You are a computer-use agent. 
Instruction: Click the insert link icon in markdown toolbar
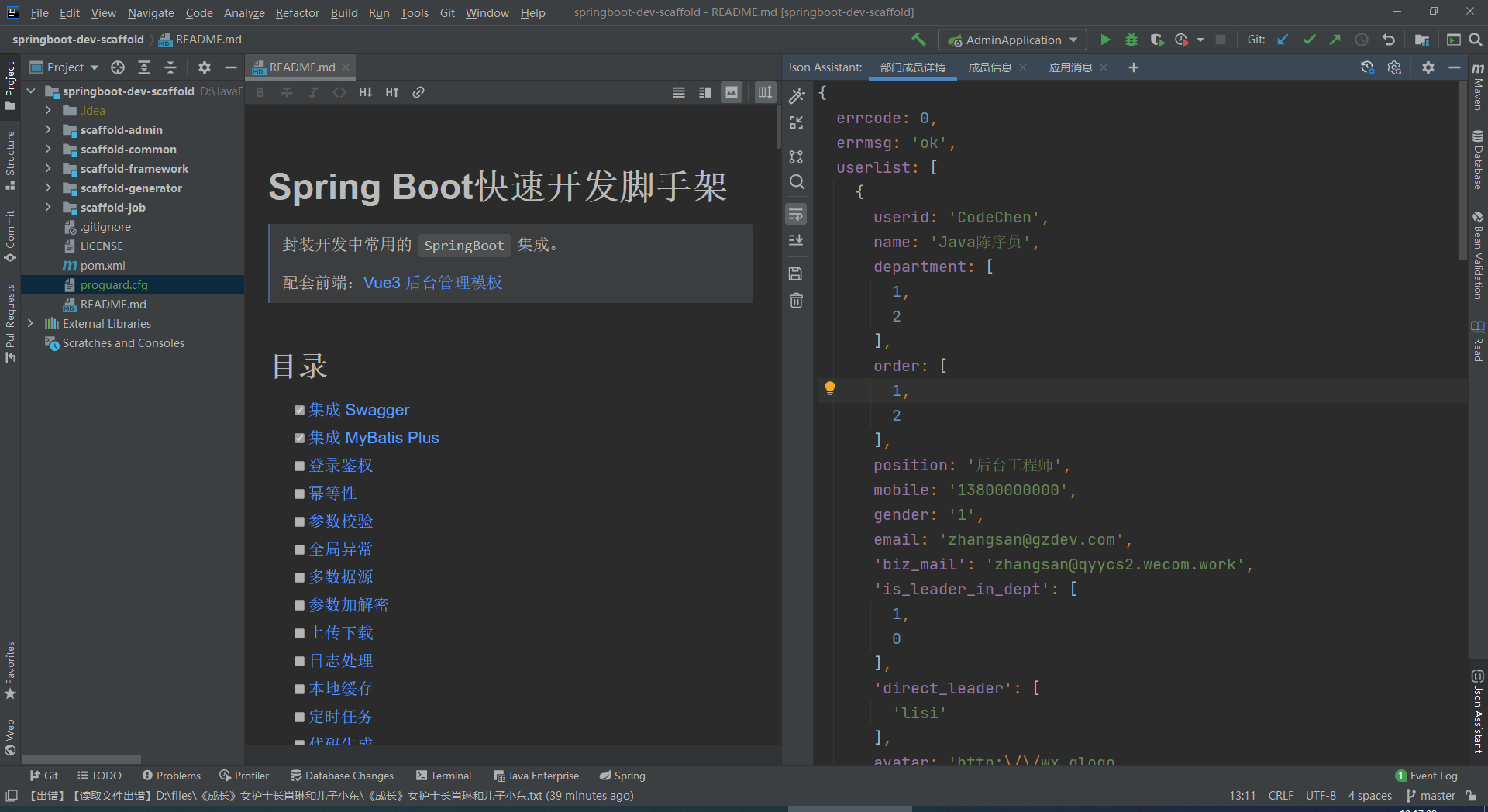(x=418, y=92)
